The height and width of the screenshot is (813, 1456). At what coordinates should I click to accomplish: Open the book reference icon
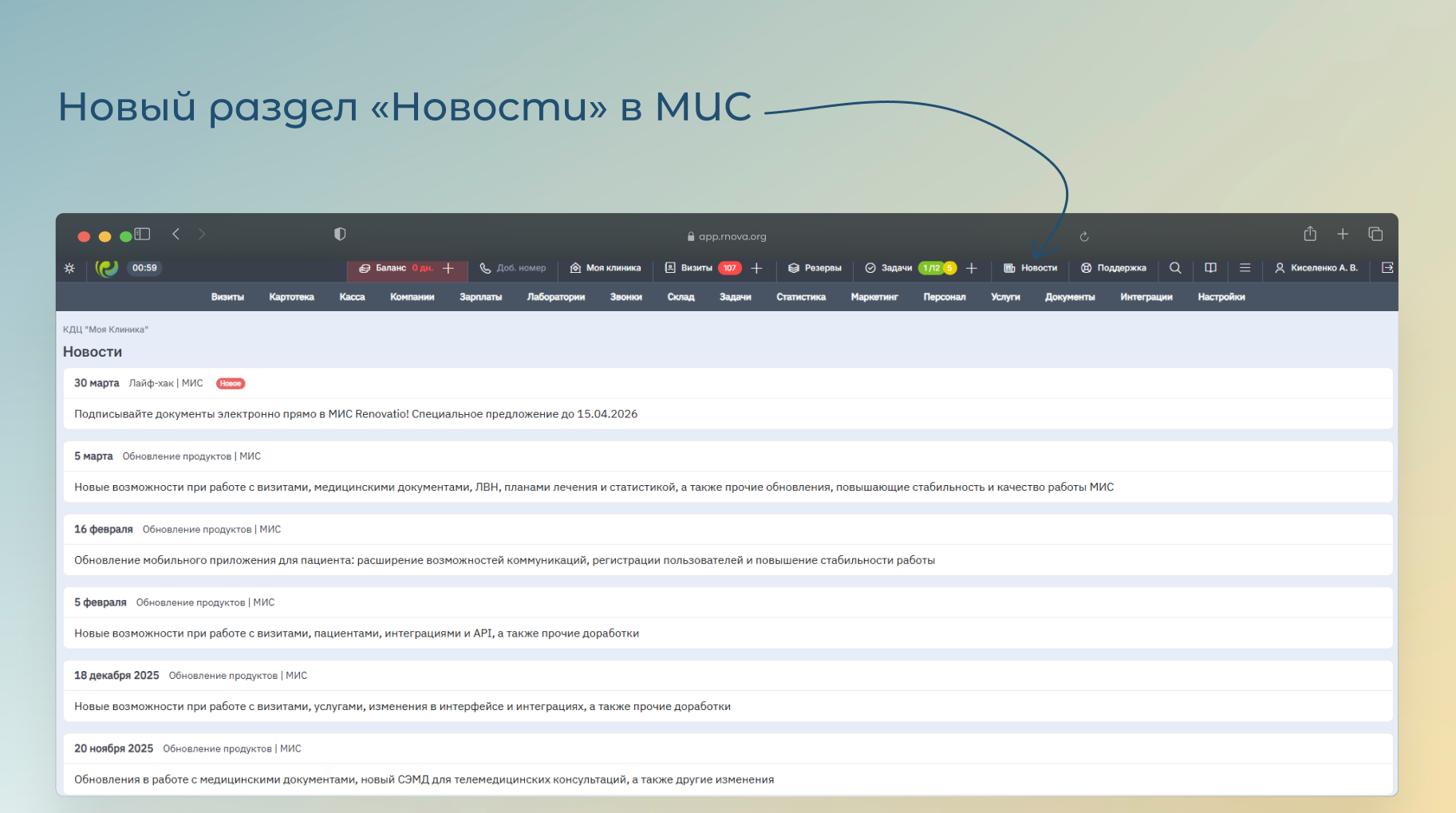click(x=1210, y=268)
